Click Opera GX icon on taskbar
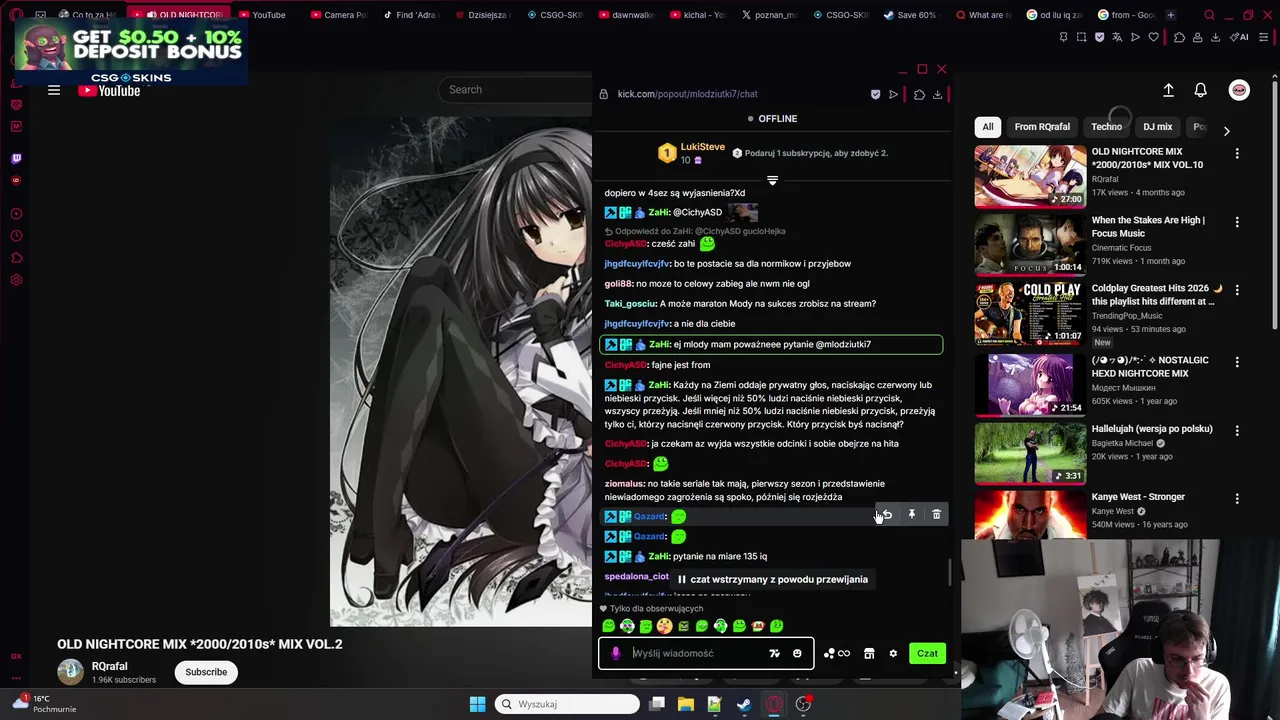The width and height of the screenshot is (1280, 720). point(774,704)
